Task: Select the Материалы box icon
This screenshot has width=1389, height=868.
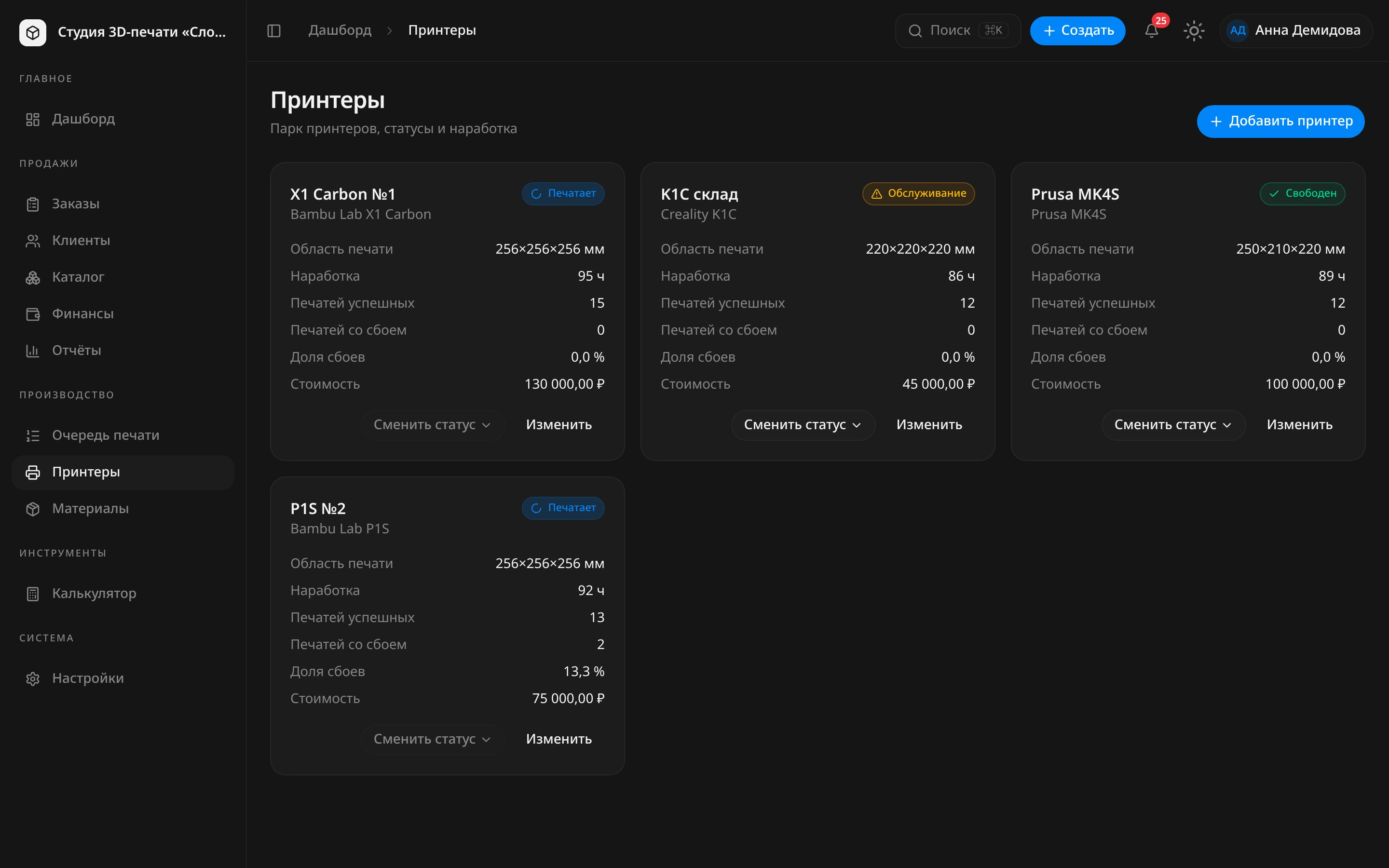Action: [x=33, y=509]
